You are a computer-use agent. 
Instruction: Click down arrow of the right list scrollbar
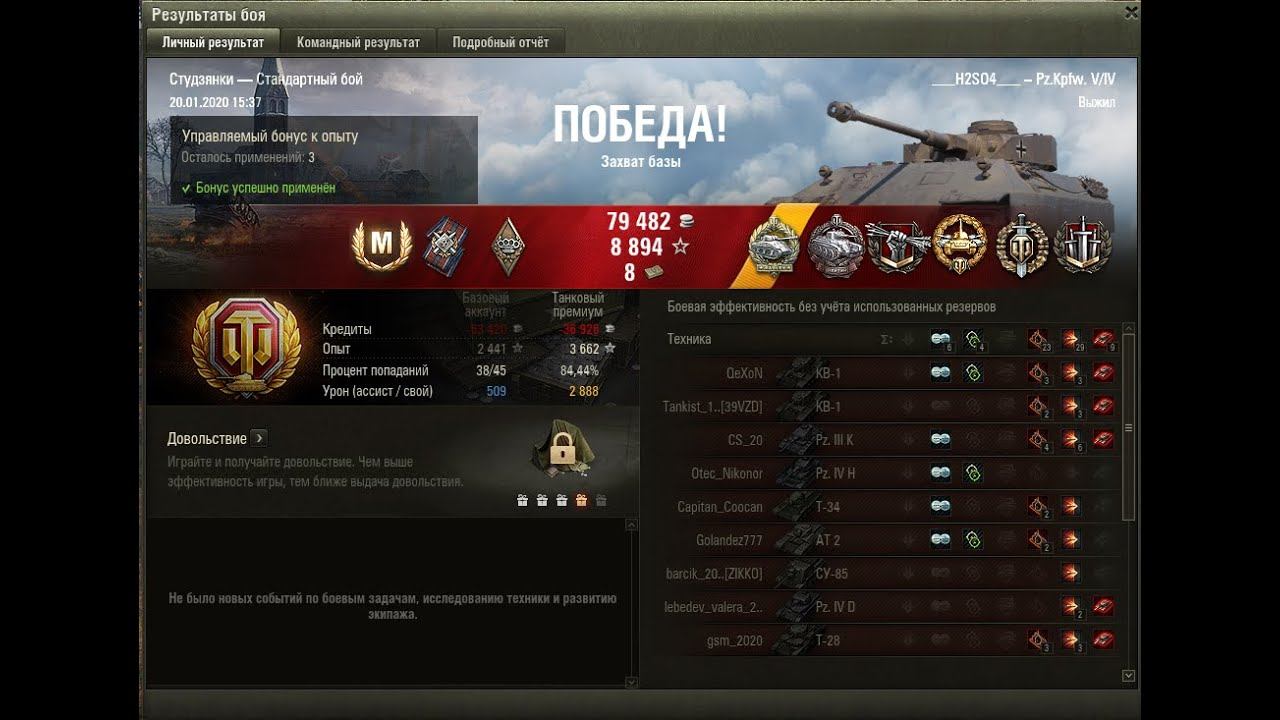(1128, 676)
